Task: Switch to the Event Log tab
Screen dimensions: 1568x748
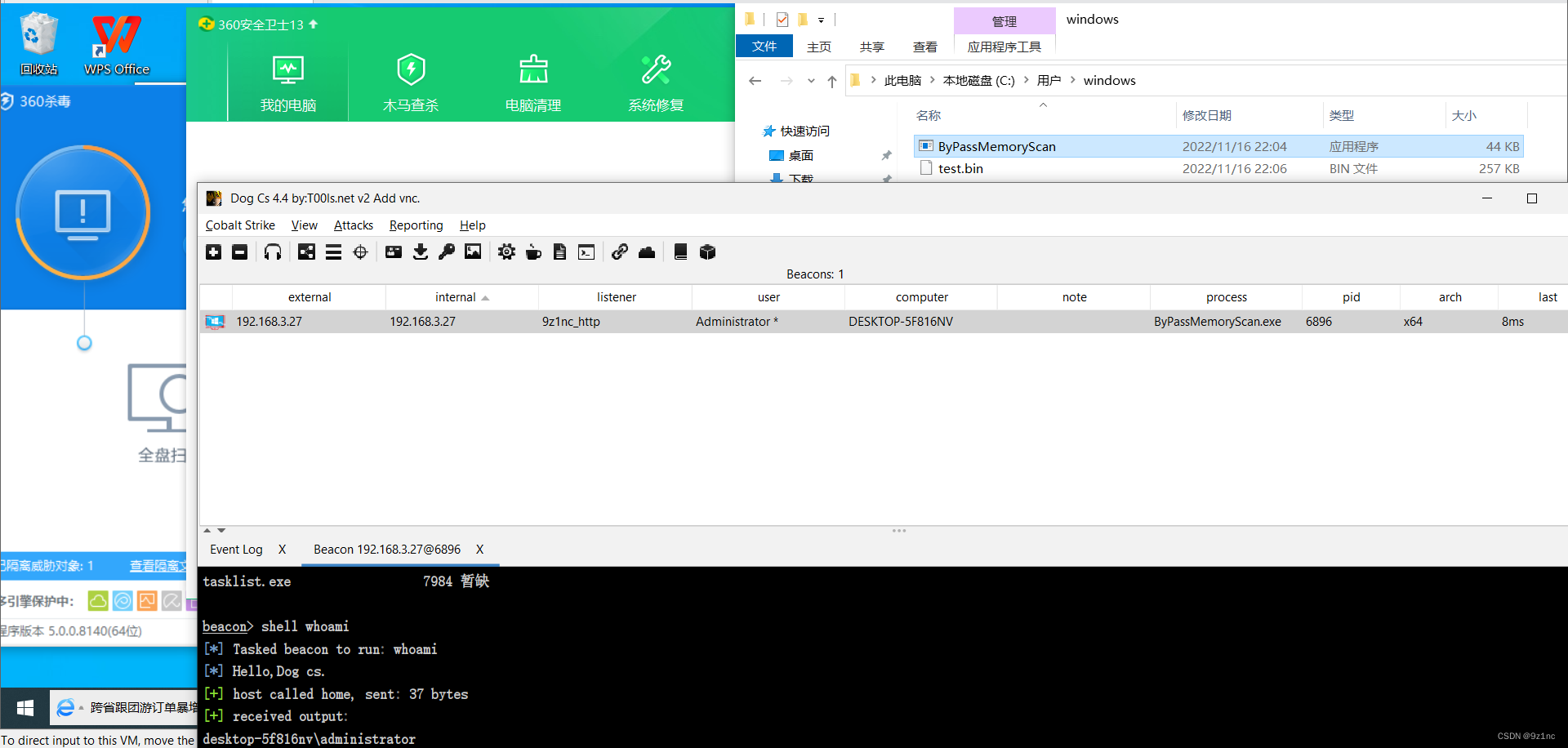Action: 236,550
